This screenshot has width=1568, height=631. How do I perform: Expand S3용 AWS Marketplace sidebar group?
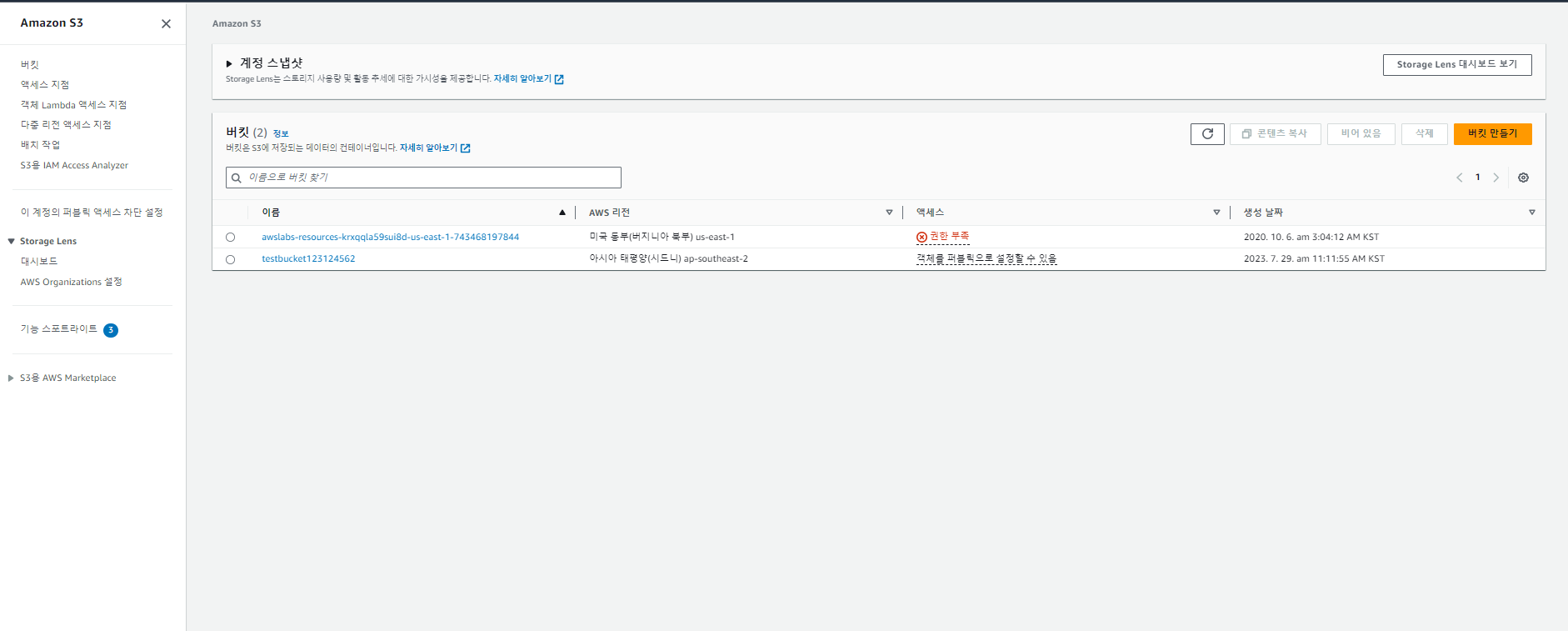pyautogui.click(x=11, y=378)
